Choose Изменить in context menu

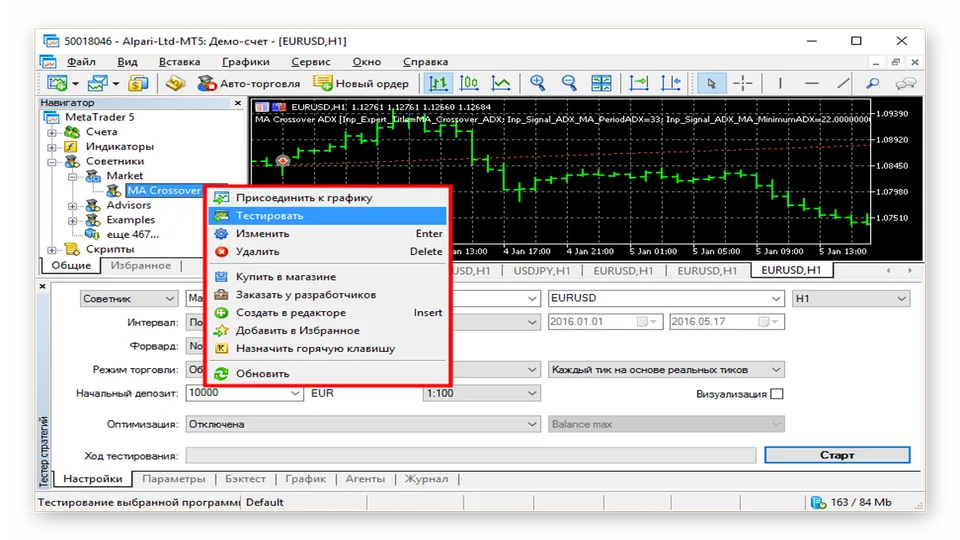(x=327, y=234)
